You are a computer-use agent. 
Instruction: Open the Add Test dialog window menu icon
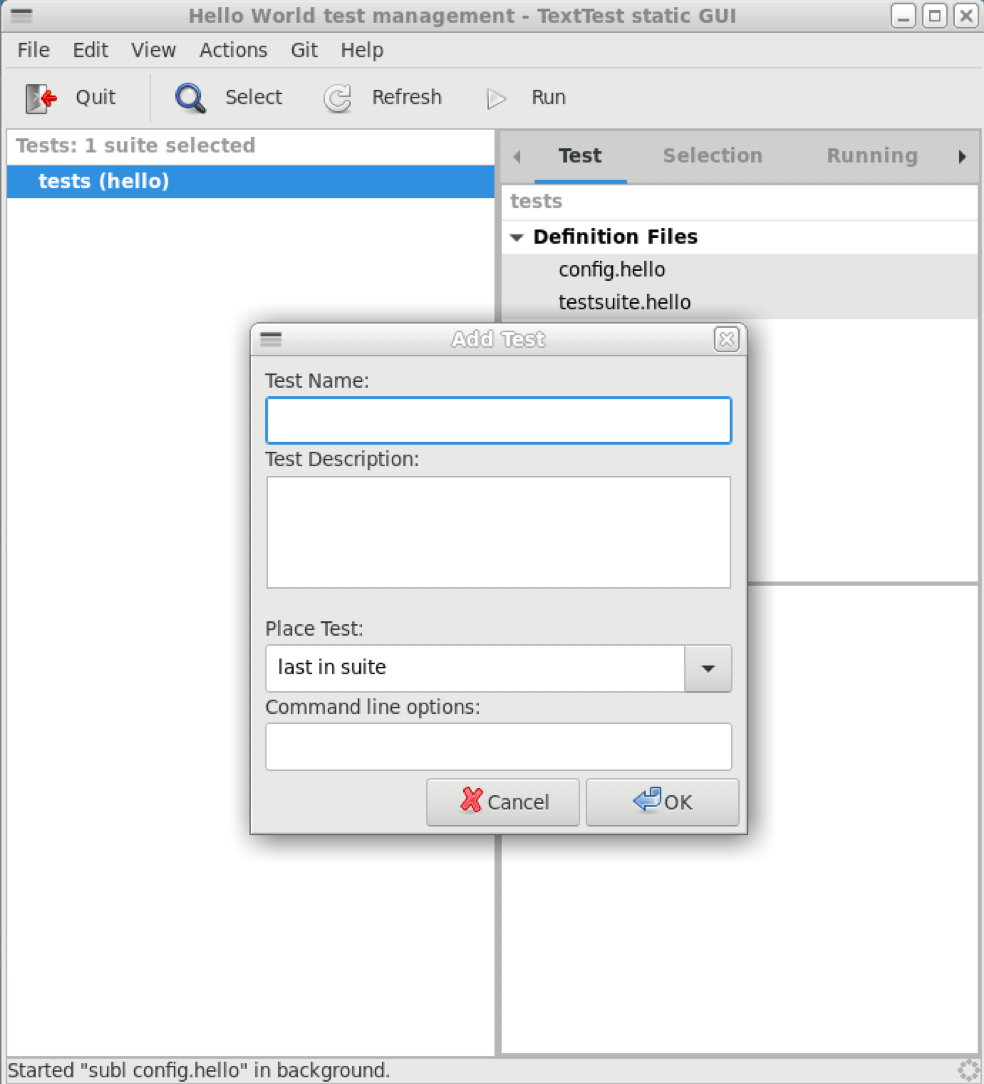(x=270, y=339)
